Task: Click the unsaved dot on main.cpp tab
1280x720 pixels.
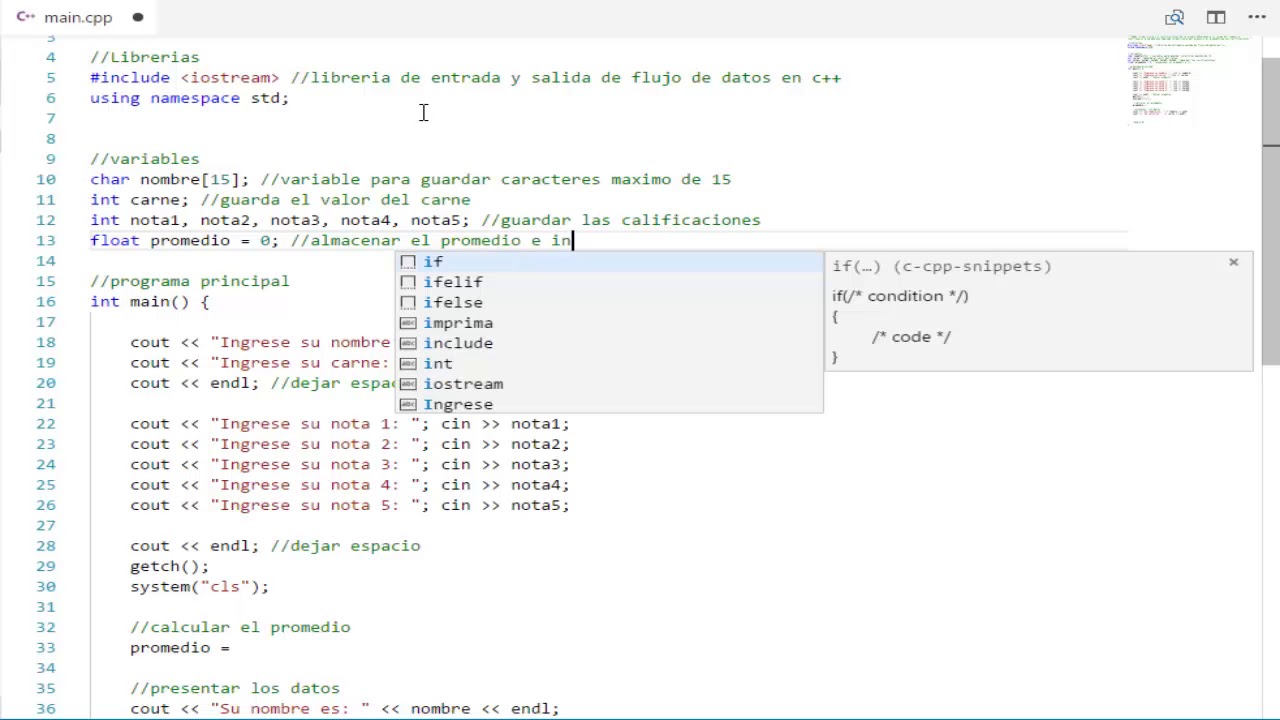Action: 138,17
